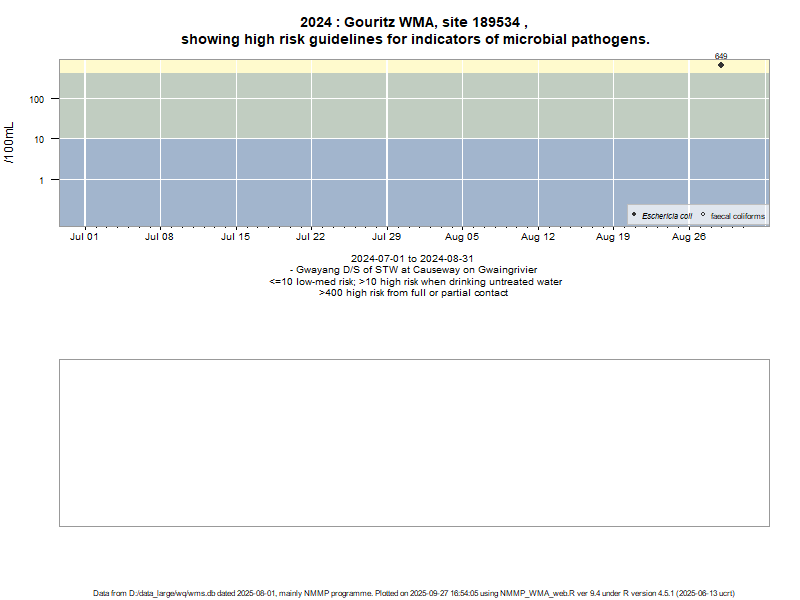Viewport: 800px width, 600px height.
Task: Click the /100mL y-axis title
Action: pyautogui.click(x=11, y=143)
